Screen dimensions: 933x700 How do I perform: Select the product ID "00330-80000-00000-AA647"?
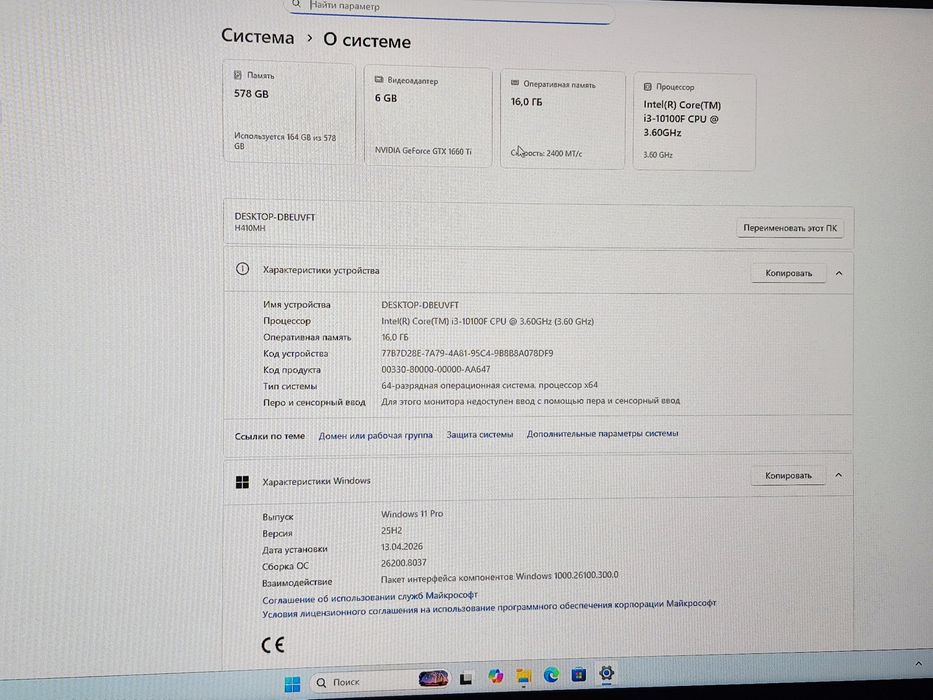pyautogui.click(x=436, y=370)
